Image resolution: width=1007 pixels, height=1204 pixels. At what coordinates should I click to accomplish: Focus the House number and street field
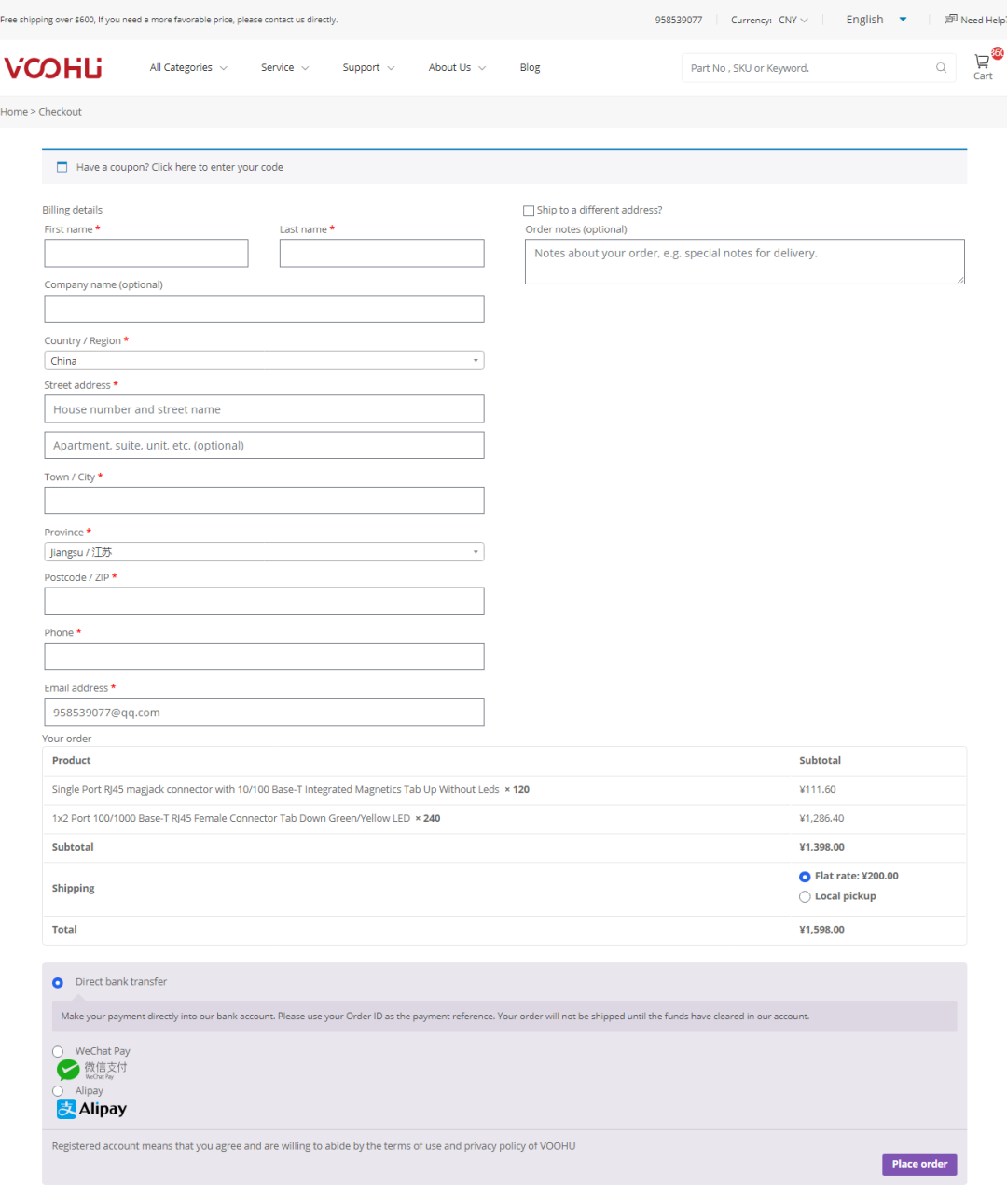coord(264,409)
